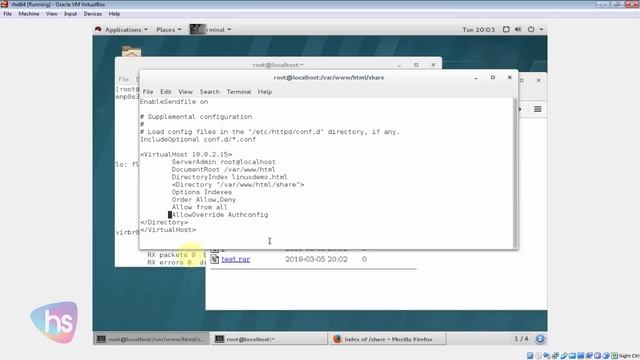
Task: Click the blue notification icon beside workspace switcher
Action: point(540,339)
